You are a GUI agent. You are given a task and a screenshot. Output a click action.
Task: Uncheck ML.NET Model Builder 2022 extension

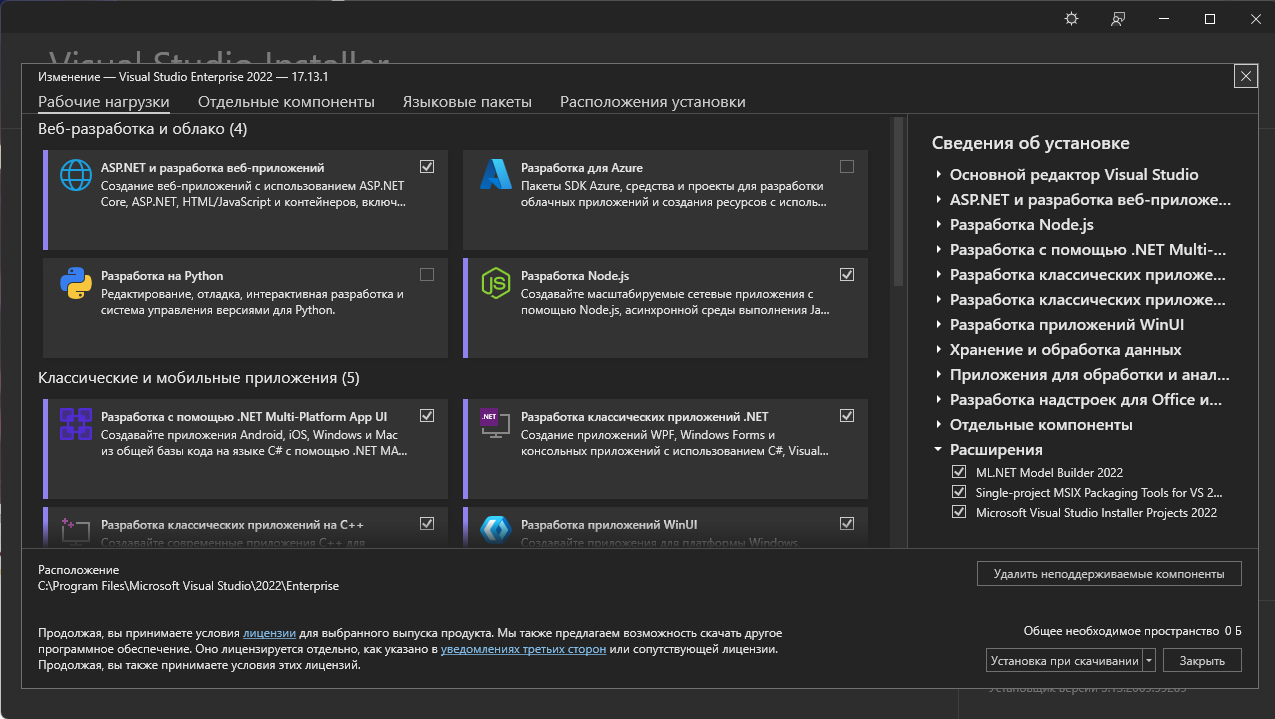pyautogui.click(x=959, y=472)
